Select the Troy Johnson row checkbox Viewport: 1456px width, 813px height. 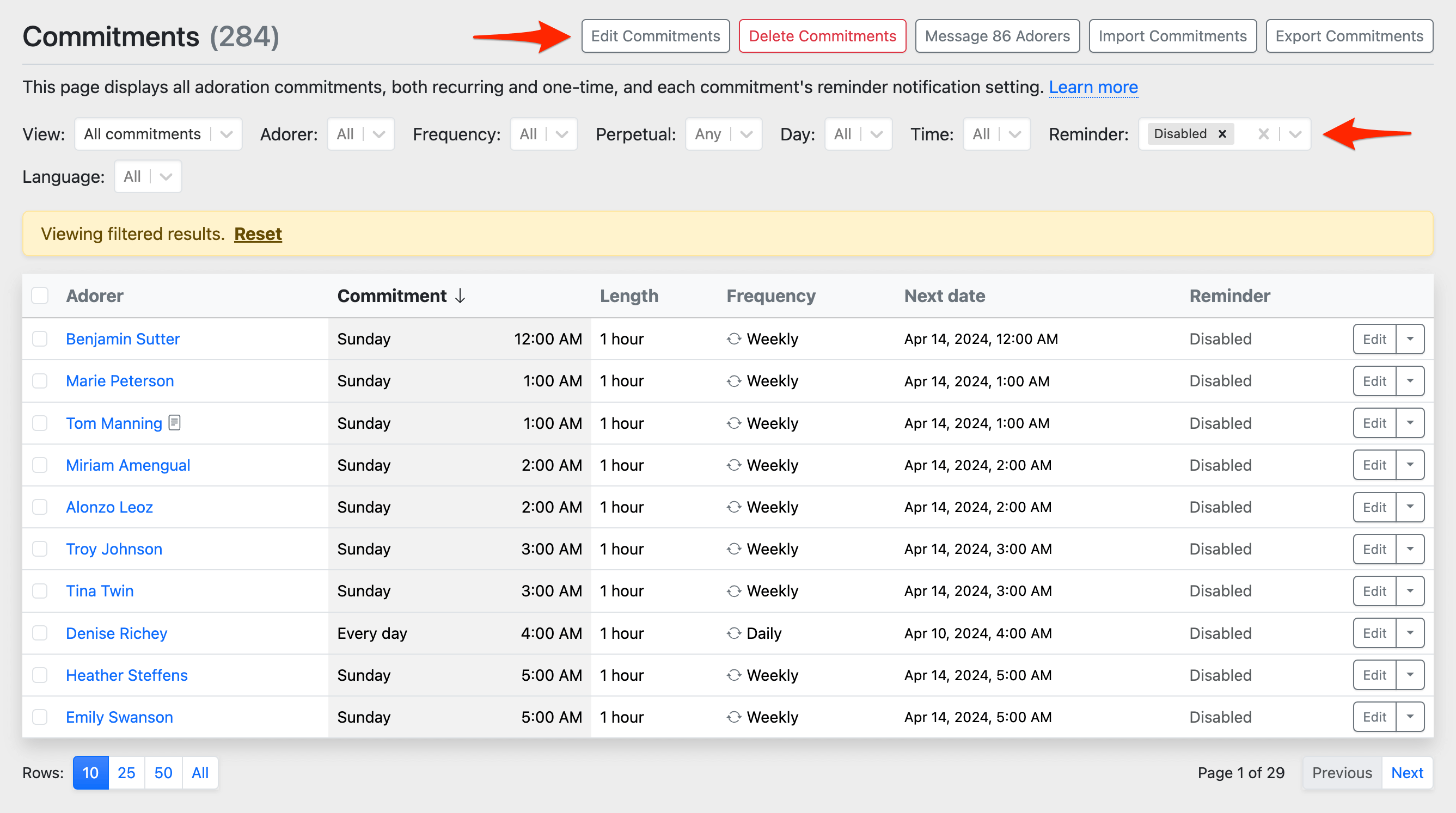pos(40,549)
